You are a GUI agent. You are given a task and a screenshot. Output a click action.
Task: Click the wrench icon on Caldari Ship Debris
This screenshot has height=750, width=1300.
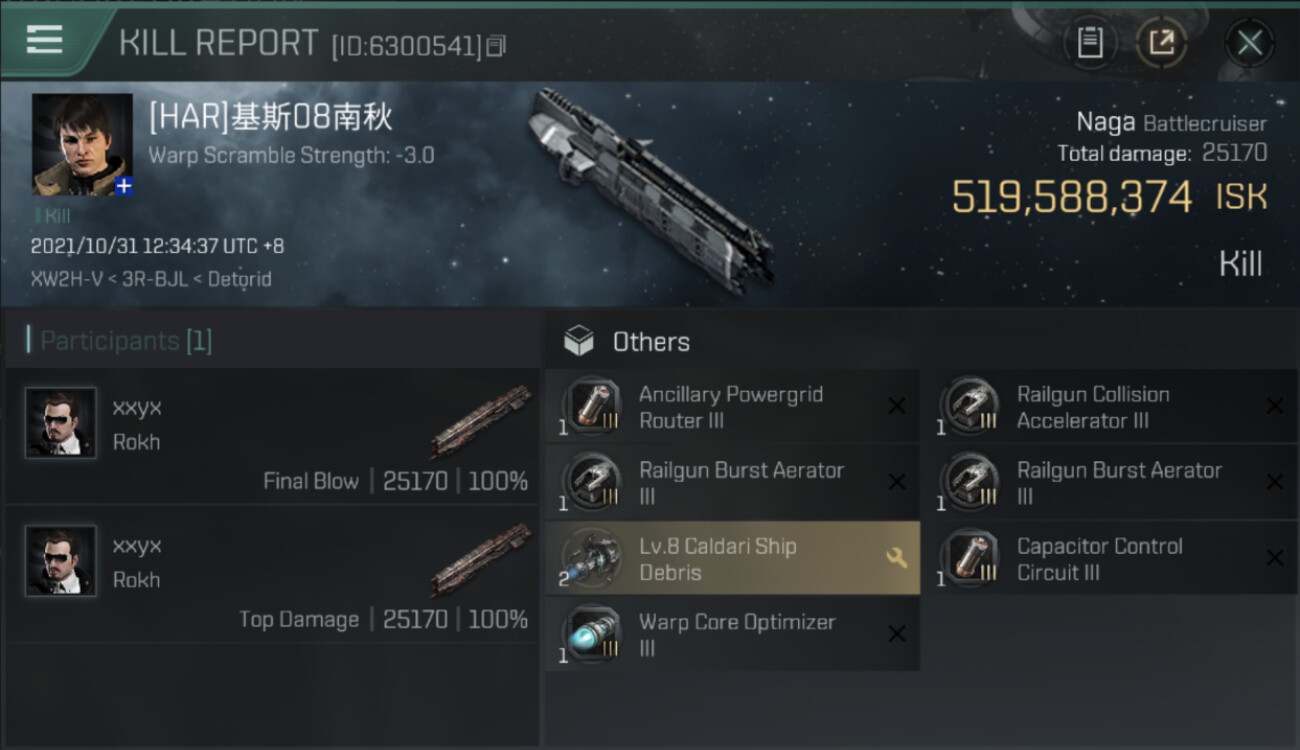click(x=896, y=558)
